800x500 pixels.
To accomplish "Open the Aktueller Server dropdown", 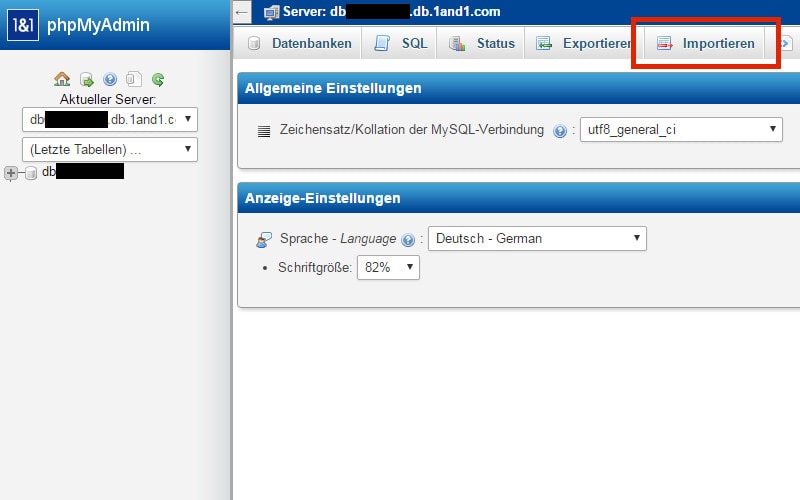I will click(x=110, y=119).
